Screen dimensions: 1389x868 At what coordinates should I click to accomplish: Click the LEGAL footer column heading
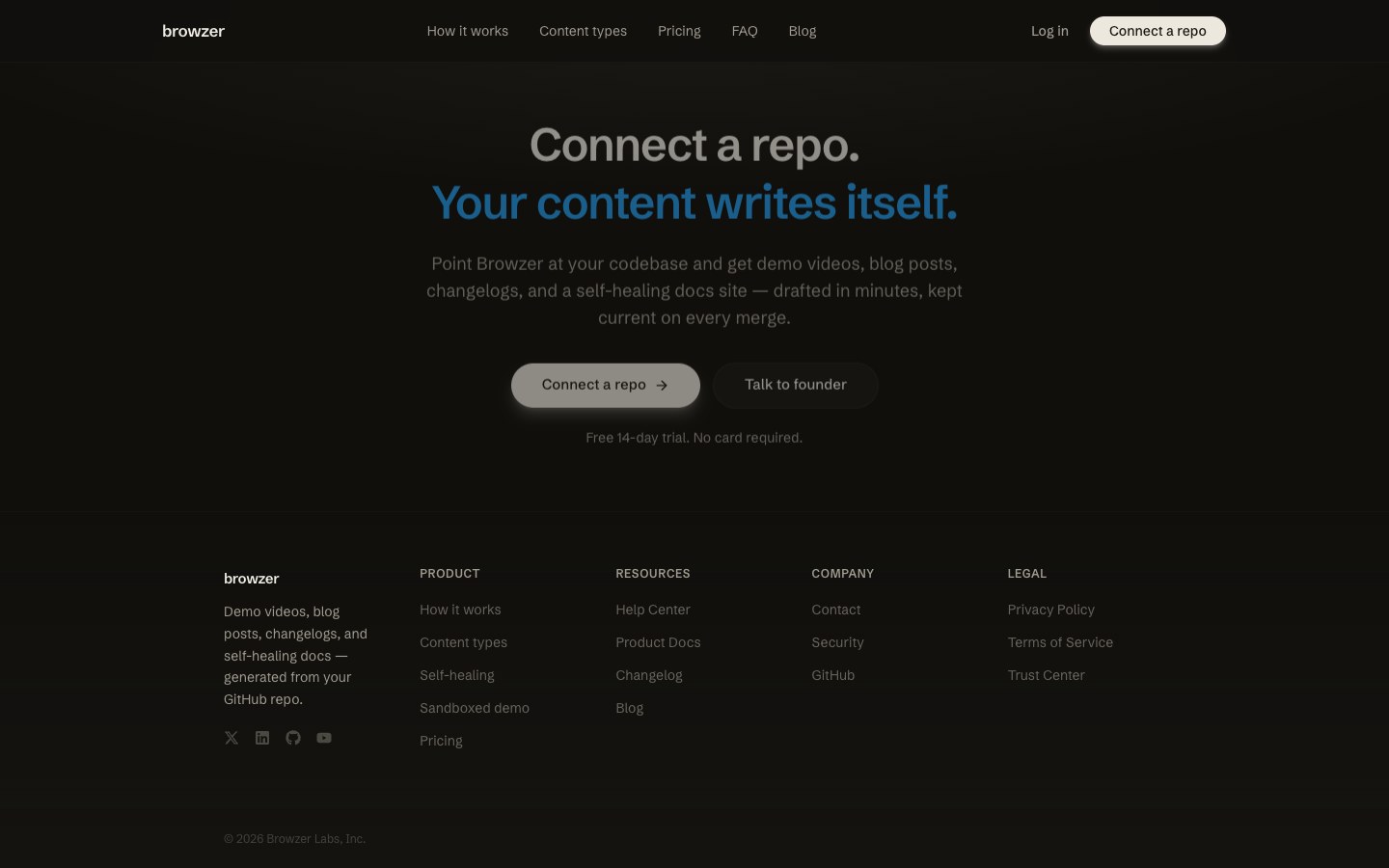click(1027, 573)
